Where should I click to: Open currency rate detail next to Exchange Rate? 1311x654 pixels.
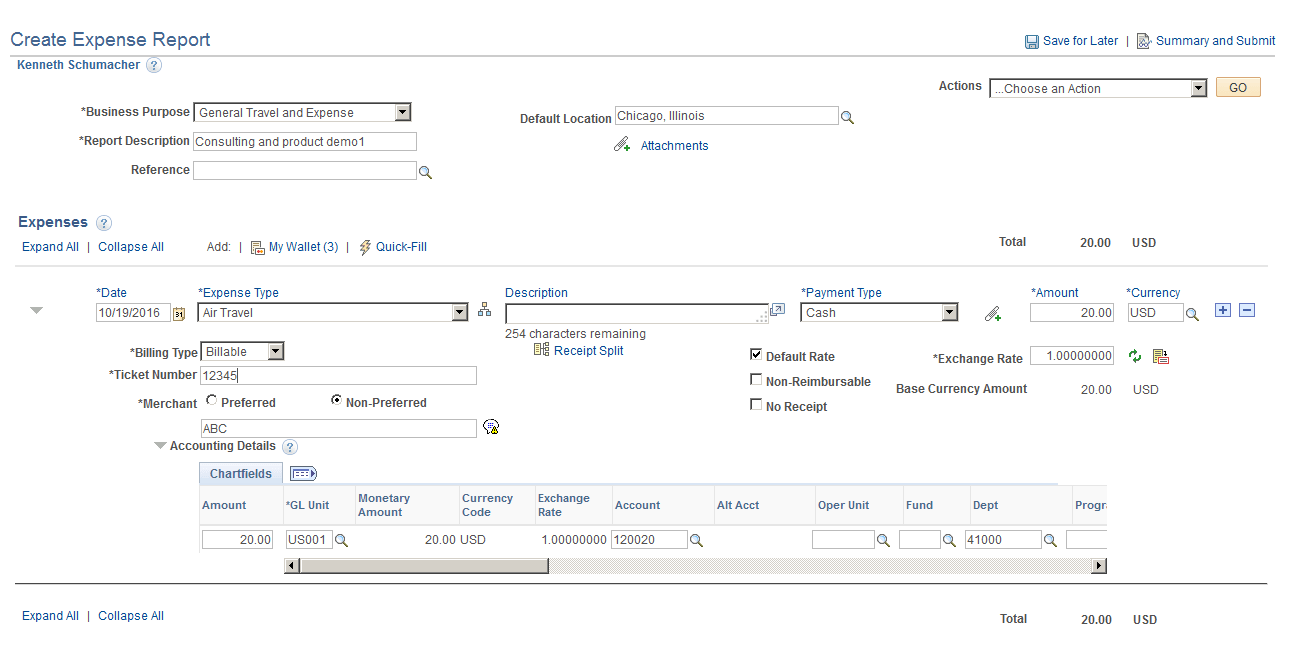1161,356
